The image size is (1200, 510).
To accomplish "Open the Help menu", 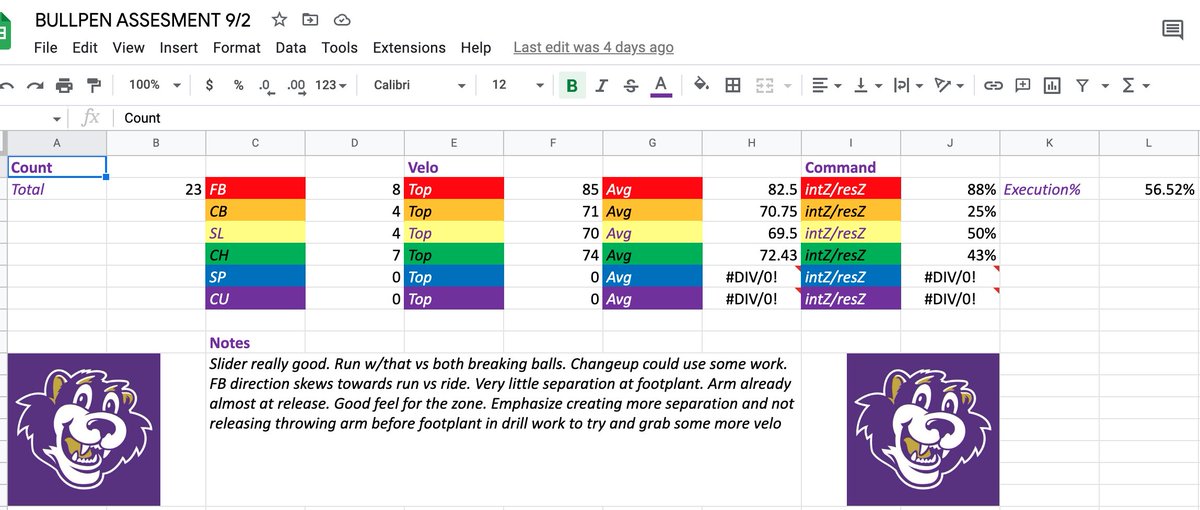I will 476,47.
